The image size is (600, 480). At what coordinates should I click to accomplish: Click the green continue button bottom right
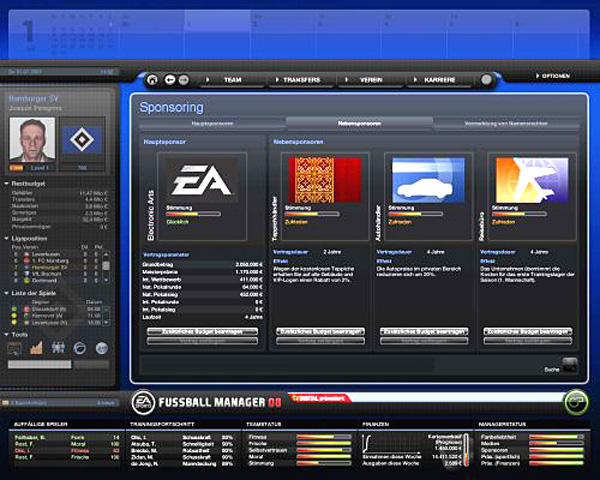point(576,402)
